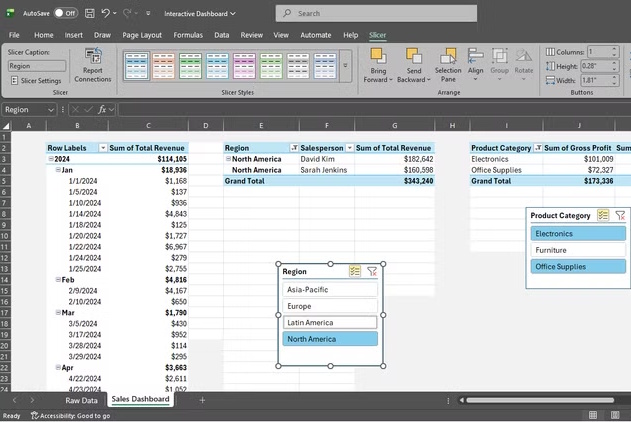Viewport: 631px width, 422px height.
Task: Open Report Connections
Action: pos(93,65)
